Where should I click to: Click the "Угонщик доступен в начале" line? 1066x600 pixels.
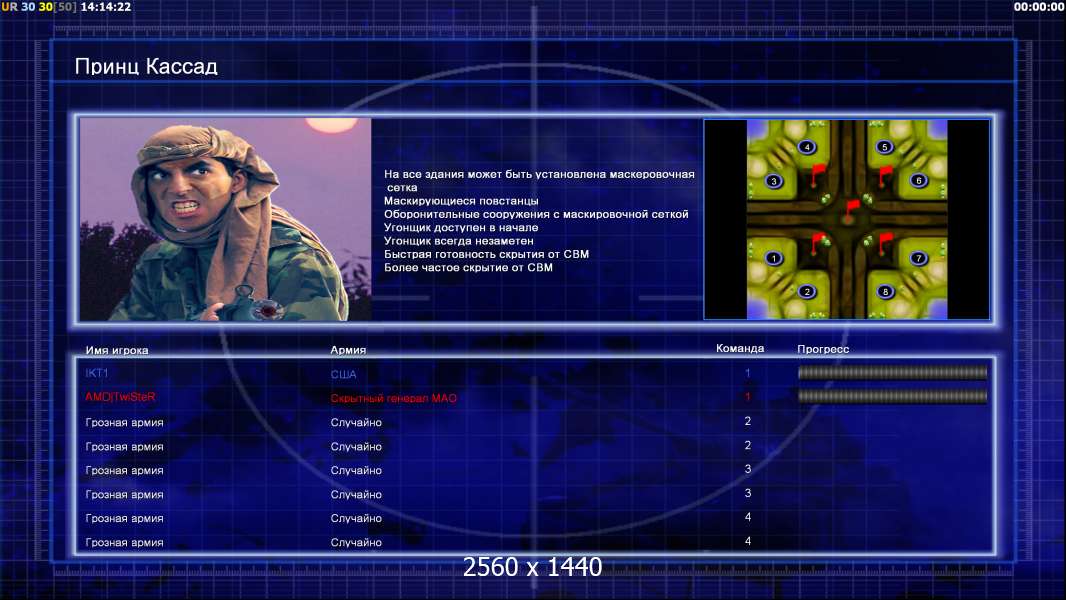click(461, 228)
